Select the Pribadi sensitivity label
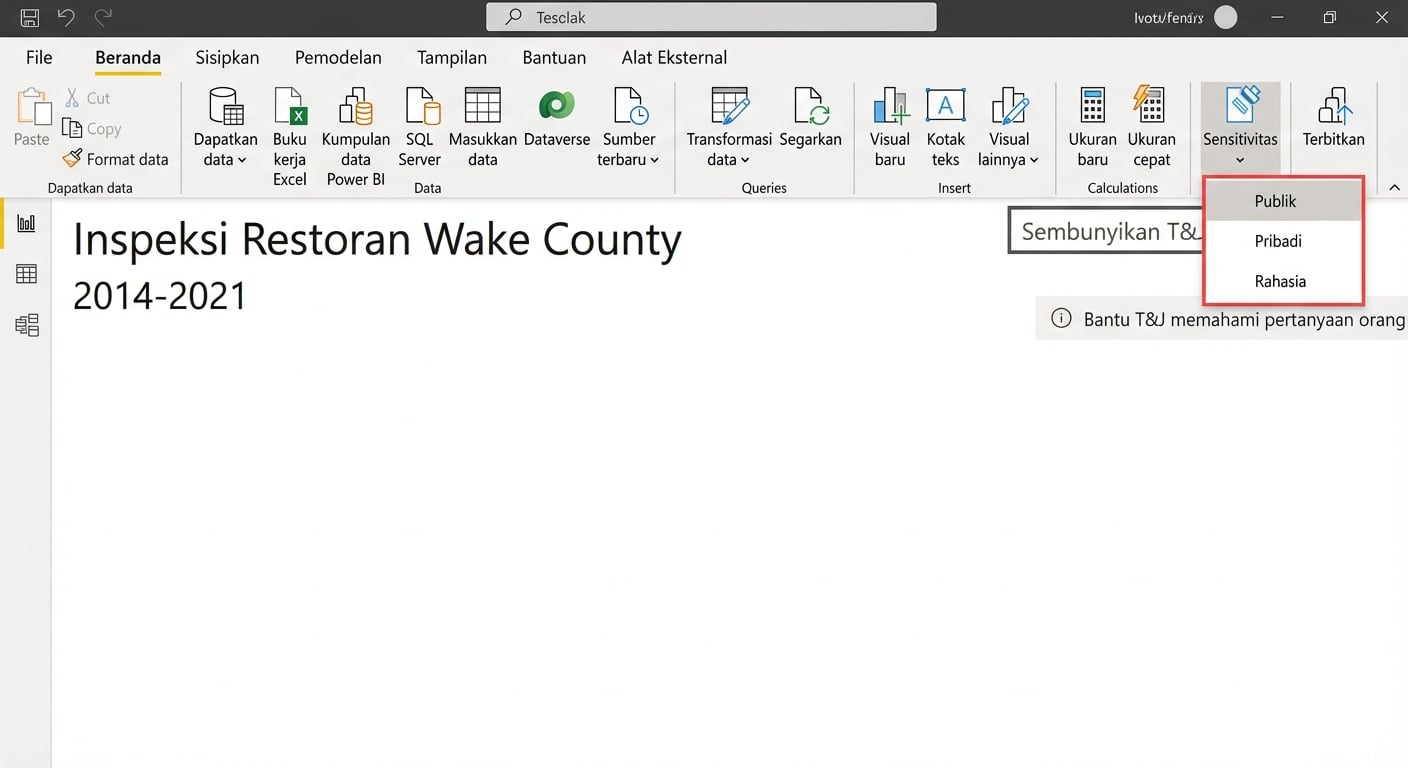The height and width of the screenshot is (768, 1408). pos(1277,241)
